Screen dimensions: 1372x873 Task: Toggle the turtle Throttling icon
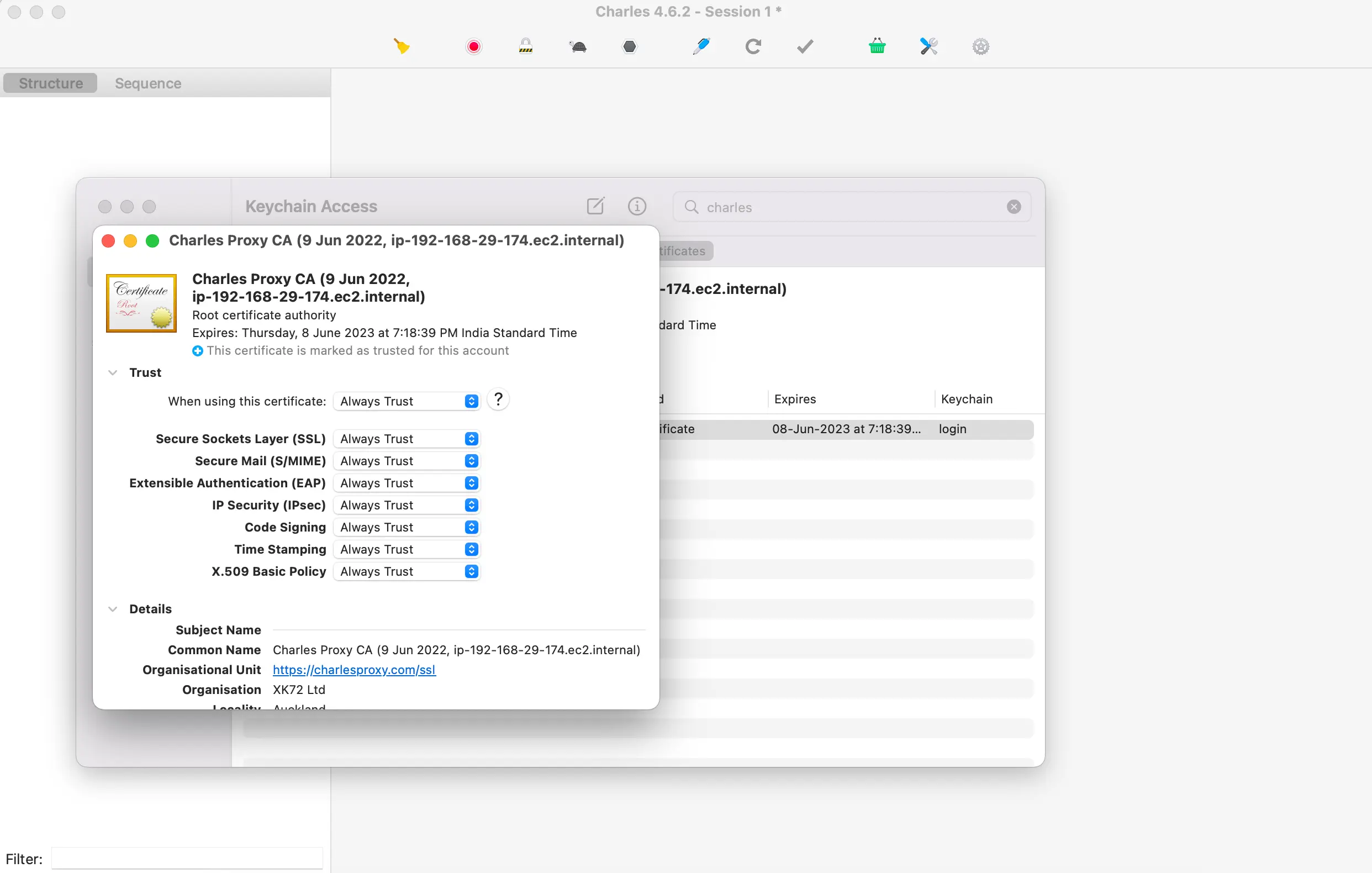[578, 46]
